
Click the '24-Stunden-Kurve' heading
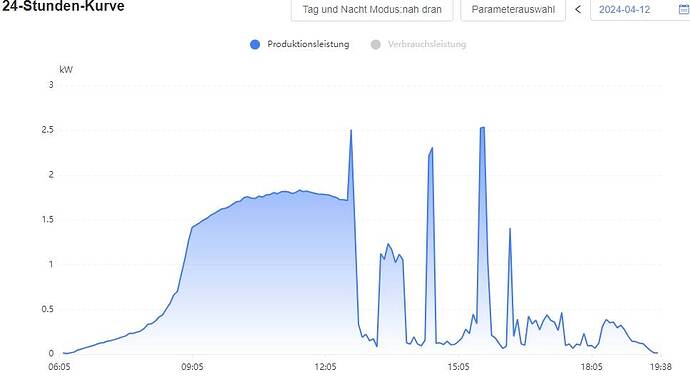[63, 6]
